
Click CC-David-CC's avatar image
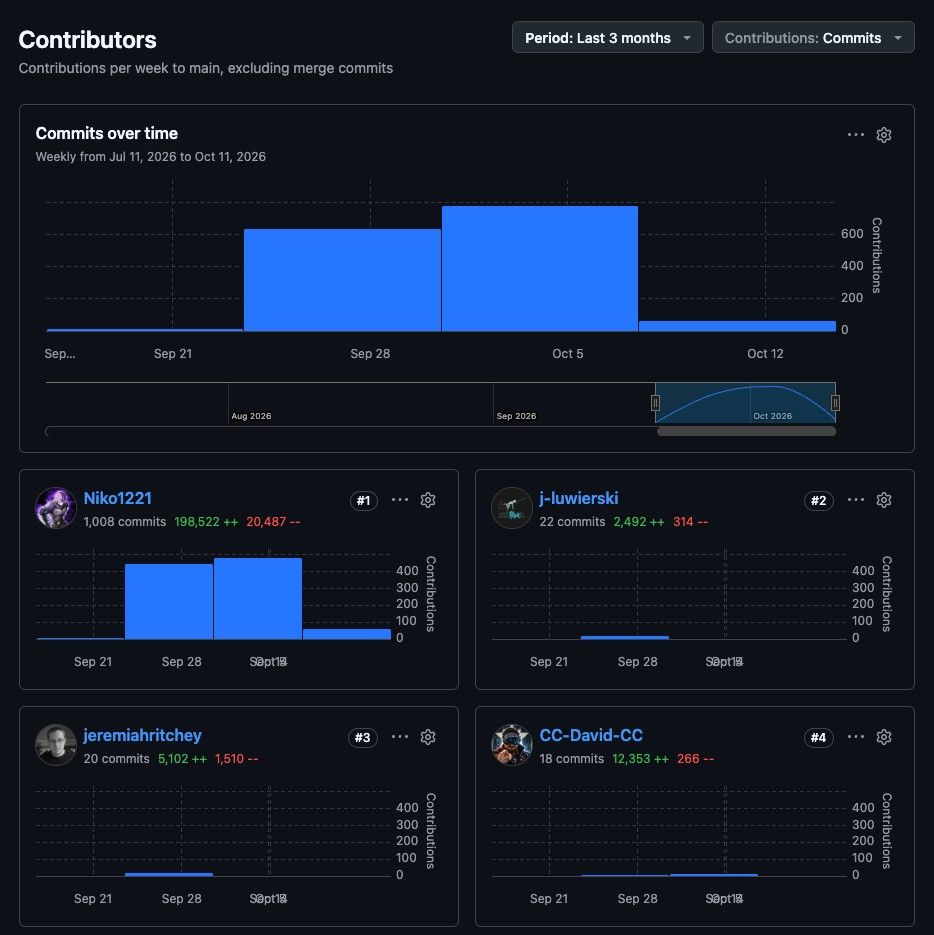coord(512,745)
